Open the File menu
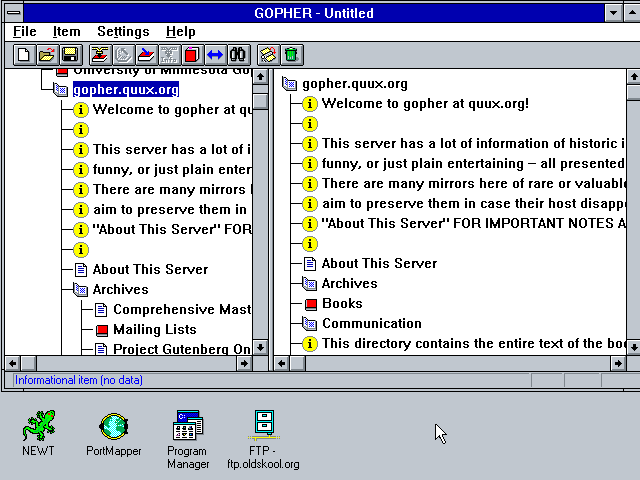640x480 pixels. [24, 31]
